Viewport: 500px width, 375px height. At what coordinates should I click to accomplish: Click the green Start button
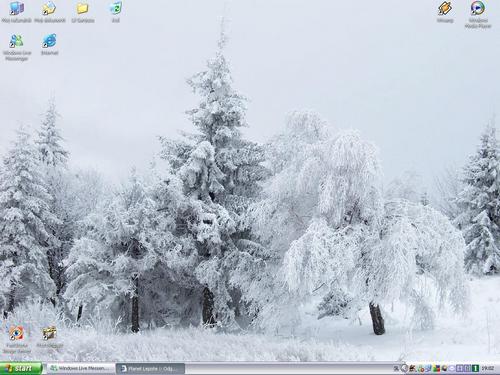click(x=21, y=368)
